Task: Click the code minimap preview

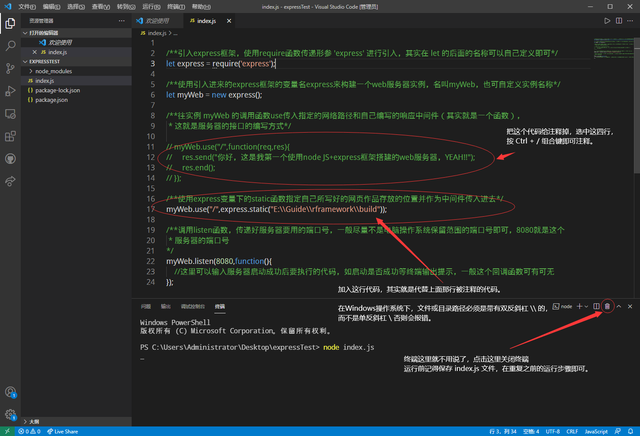Action: (x=613, y=48)
